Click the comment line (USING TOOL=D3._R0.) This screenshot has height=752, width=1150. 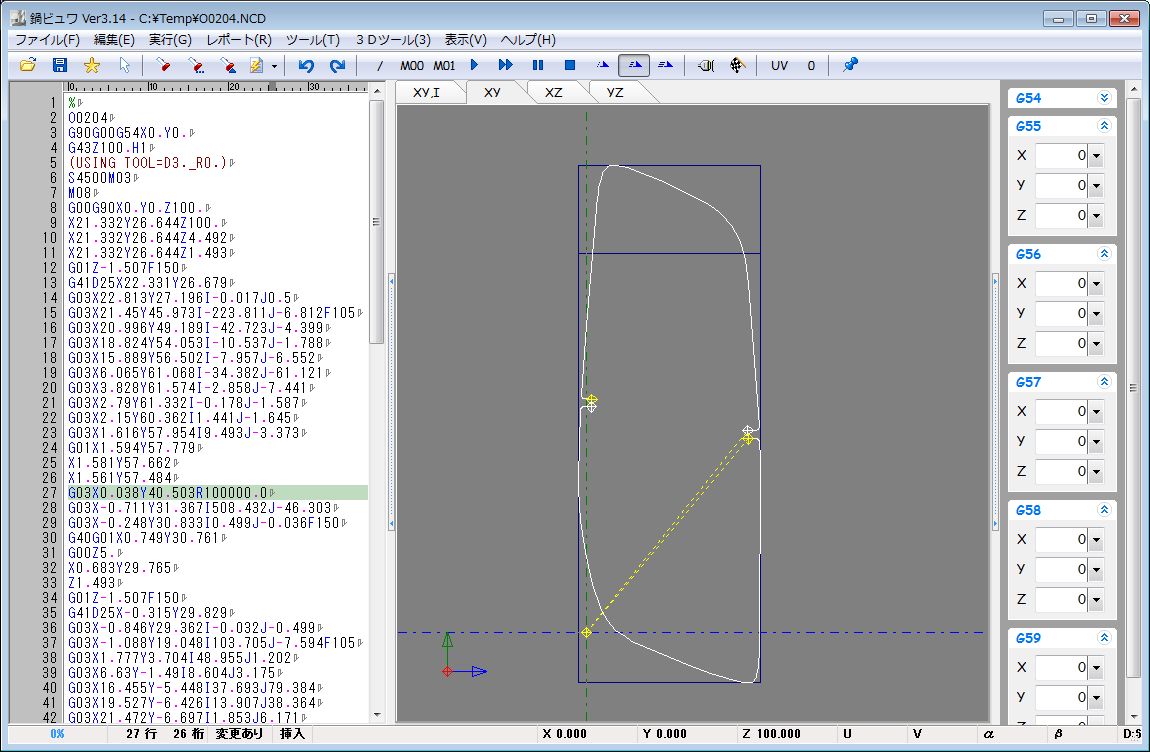coord(148,163)
